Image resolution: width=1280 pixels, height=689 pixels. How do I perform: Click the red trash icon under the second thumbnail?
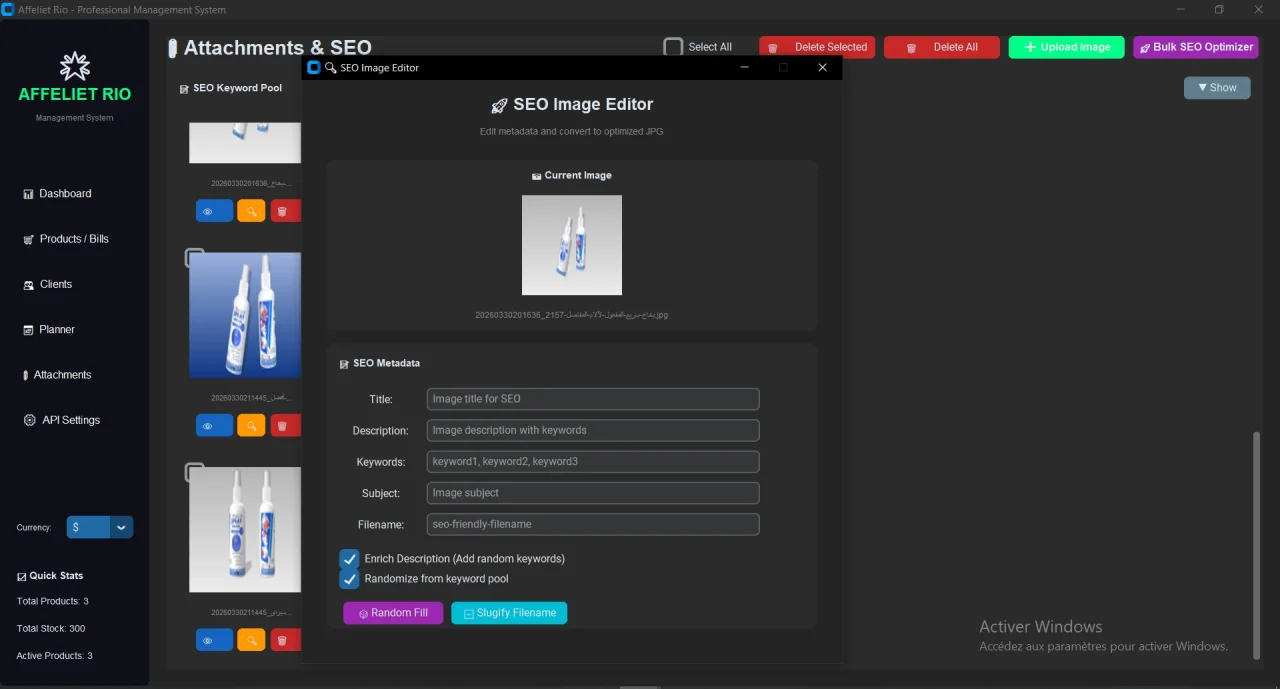coord(282,426)
